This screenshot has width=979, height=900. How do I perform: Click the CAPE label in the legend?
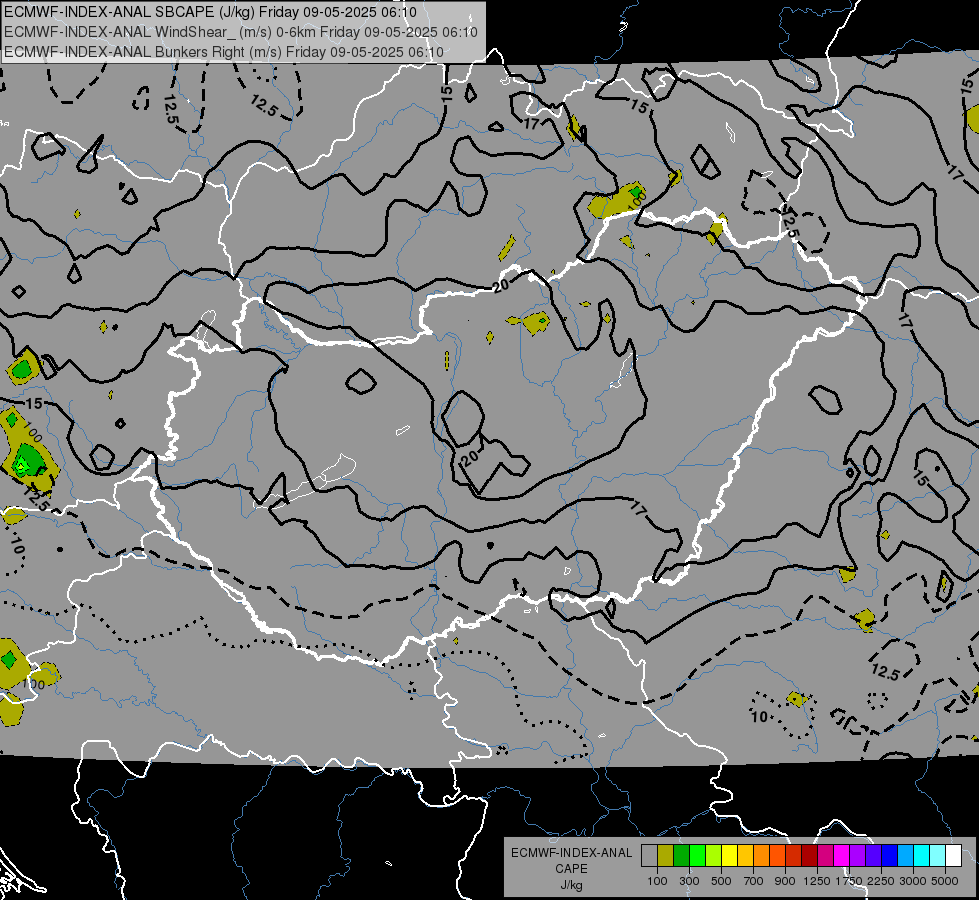pos(571,868)
